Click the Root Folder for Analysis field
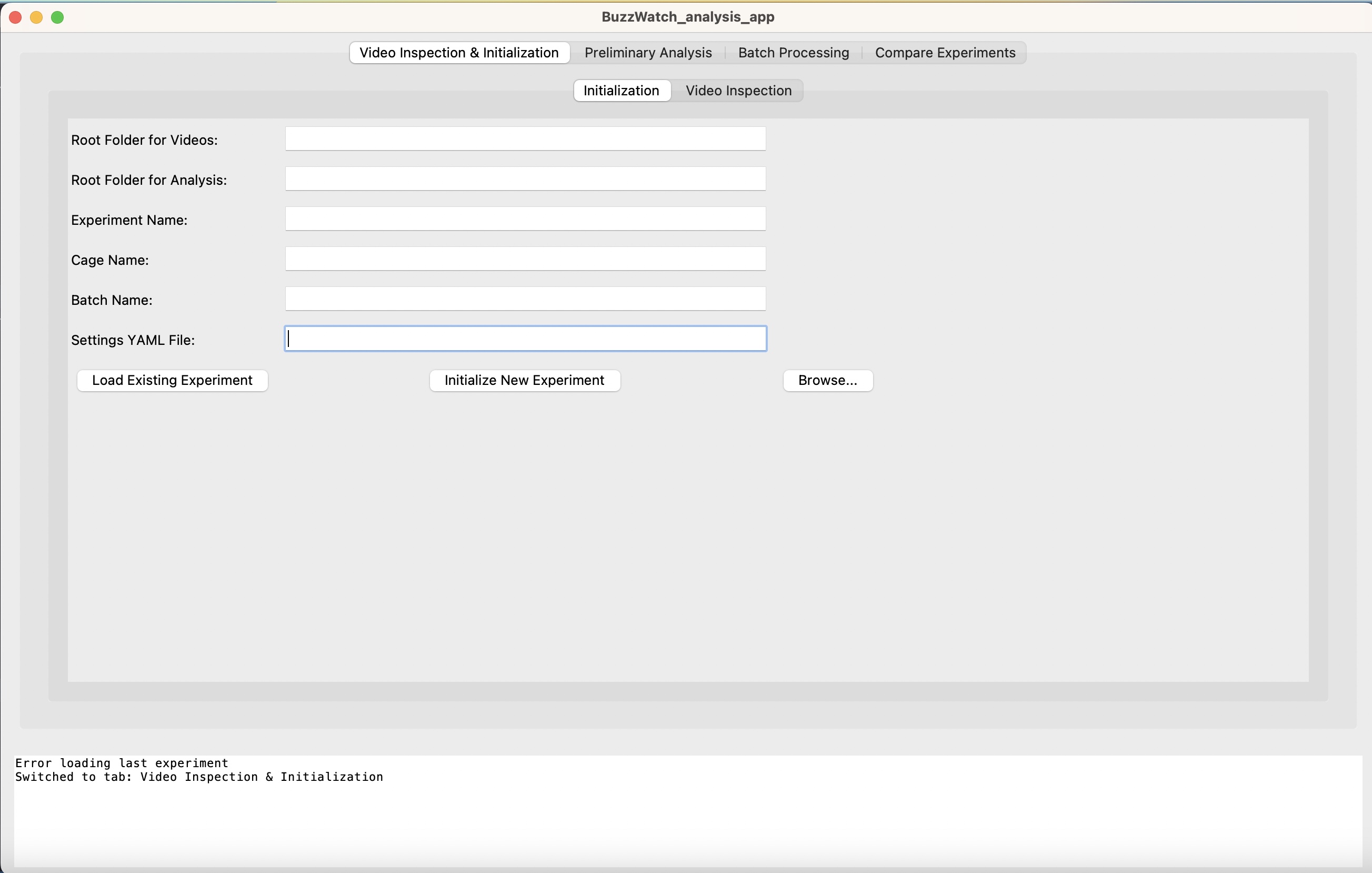 click(525, 179)
